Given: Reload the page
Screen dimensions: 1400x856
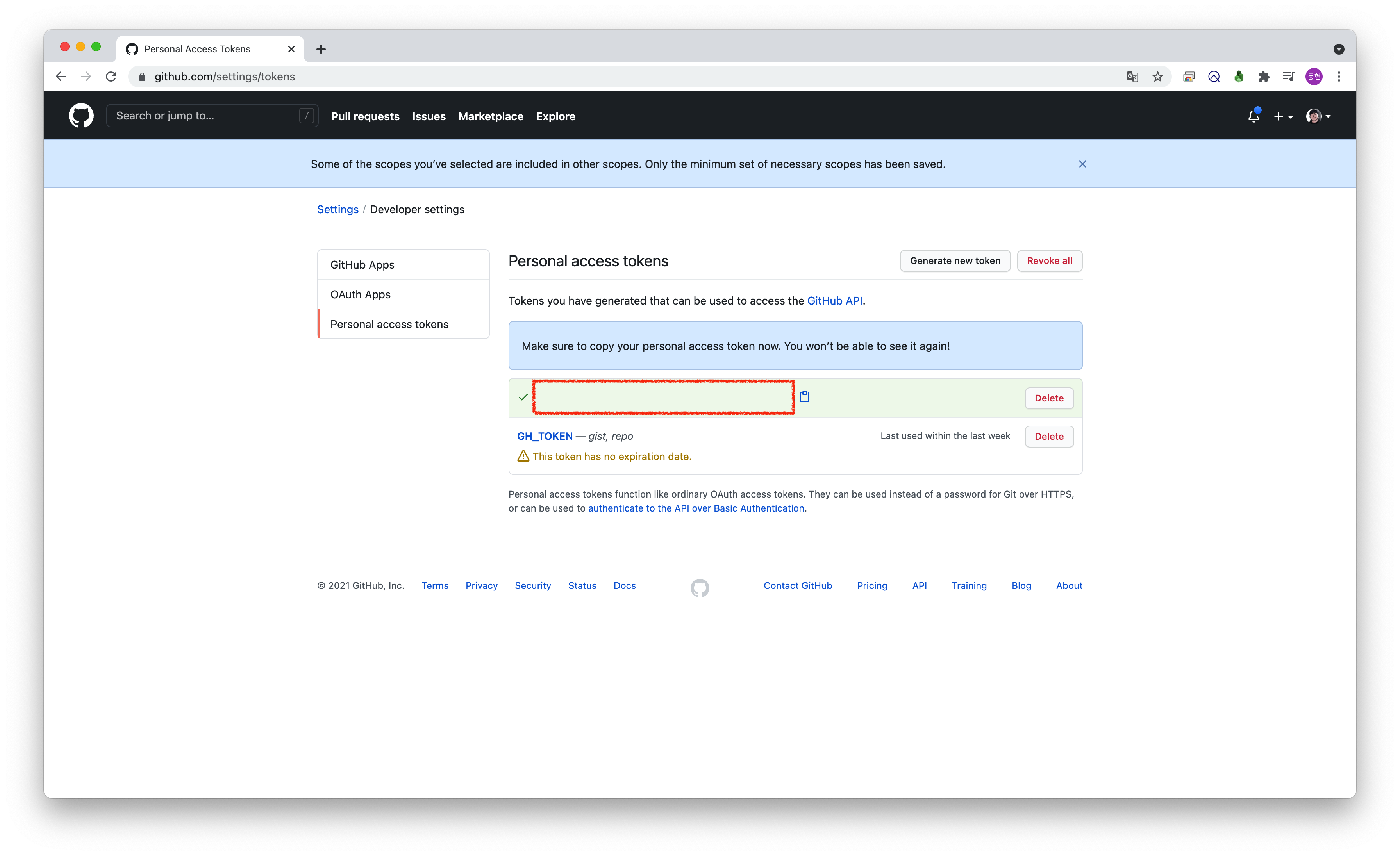Looking at the screenshot, I should tap(111, 77).
